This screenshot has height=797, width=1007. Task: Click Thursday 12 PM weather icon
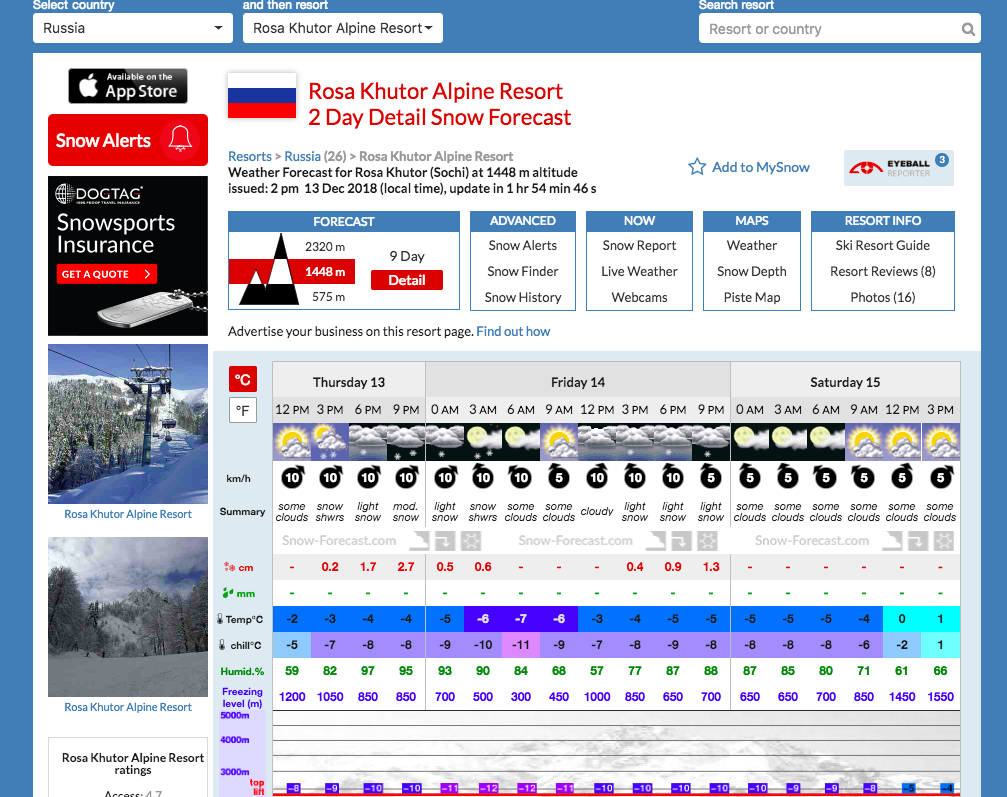292,442
